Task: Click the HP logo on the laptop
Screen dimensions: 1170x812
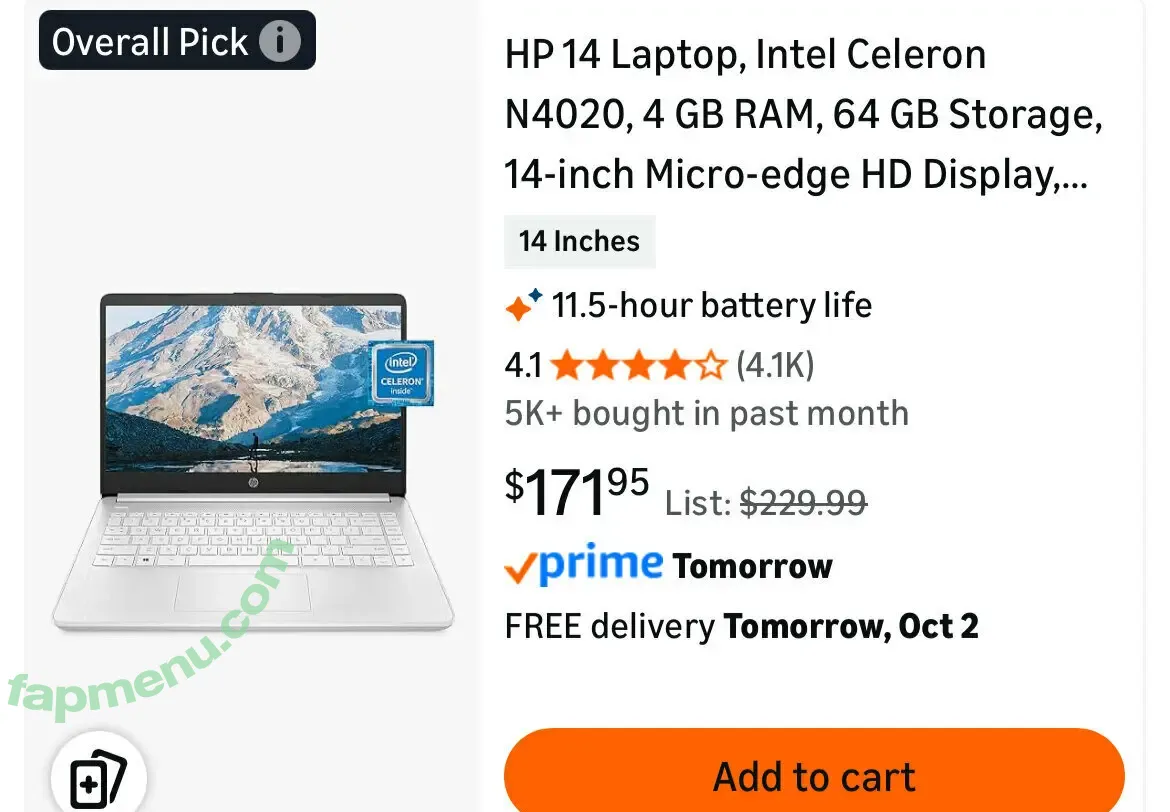Action: click(x=254, y=481)
